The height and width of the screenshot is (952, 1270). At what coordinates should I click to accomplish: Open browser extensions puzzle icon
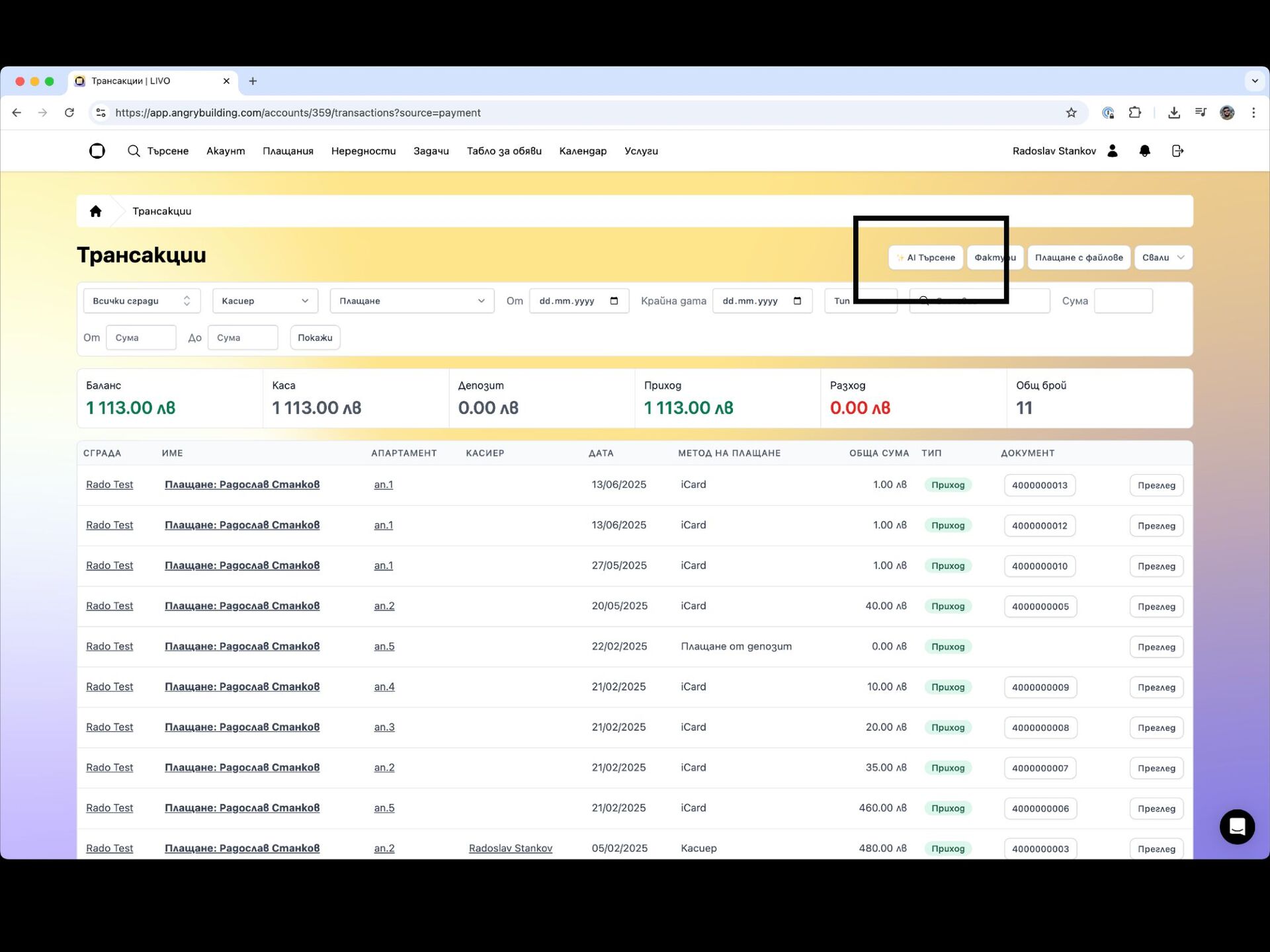(1135, 113)
